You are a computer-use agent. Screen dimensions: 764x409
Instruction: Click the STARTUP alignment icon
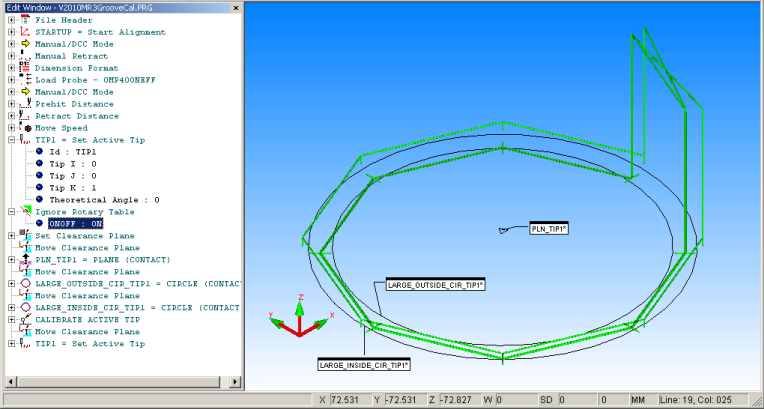click(25, 32)
